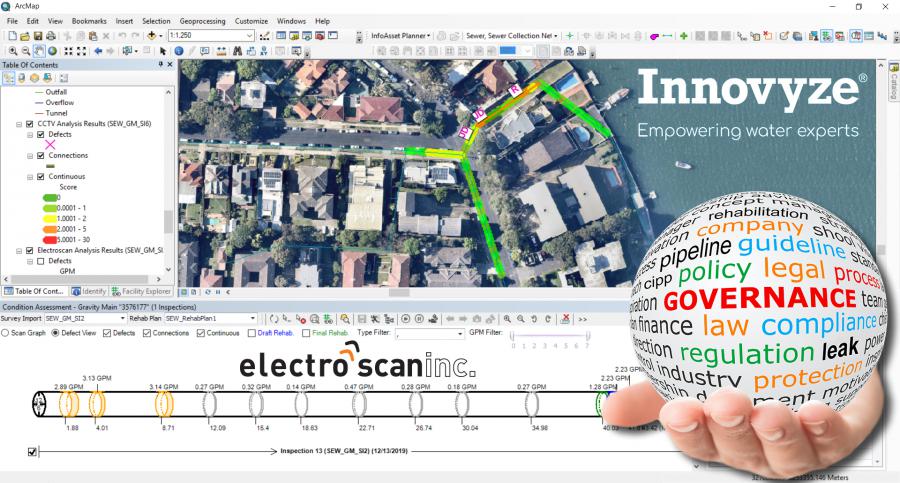Print the map
This screenshot has height=483, width=900.
(51, 36)
